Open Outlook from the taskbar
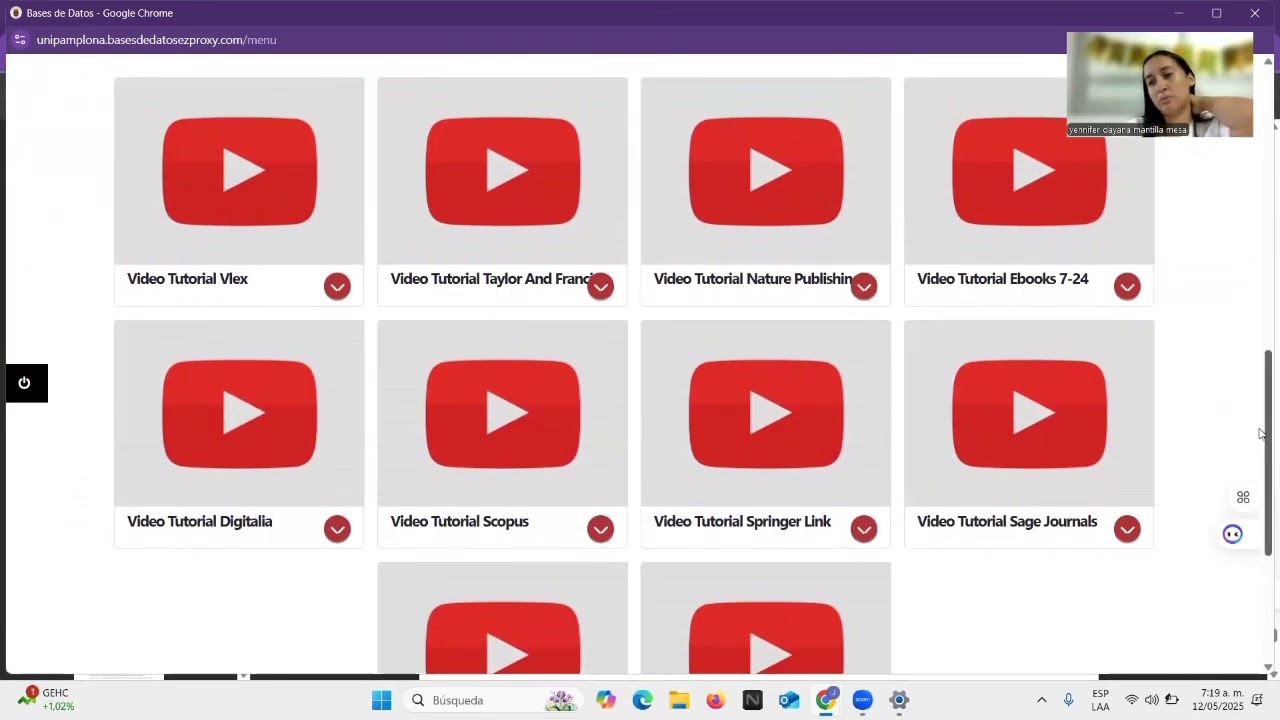Image resolution: width=1280 pixels, height=720 pixels. pyautogui.click(x=789, y=700)
